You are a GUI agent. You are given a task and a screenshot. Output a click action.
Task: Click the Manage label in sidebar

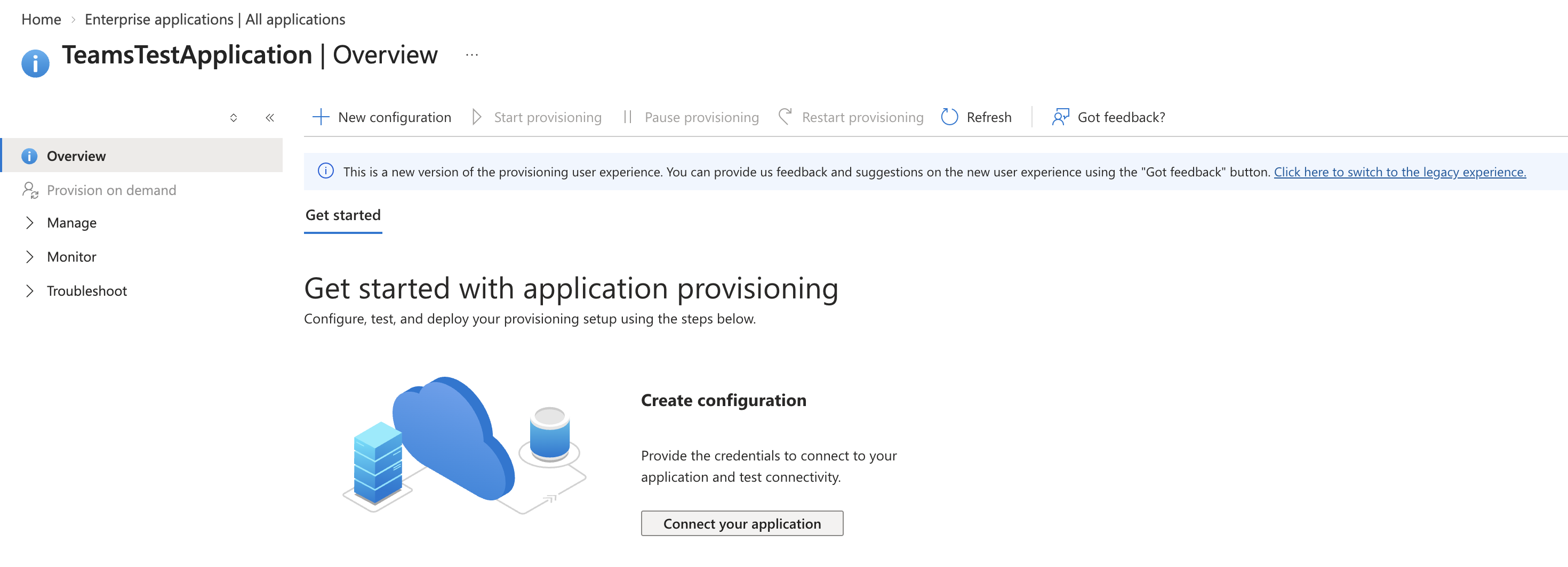(x=72, y=223)
